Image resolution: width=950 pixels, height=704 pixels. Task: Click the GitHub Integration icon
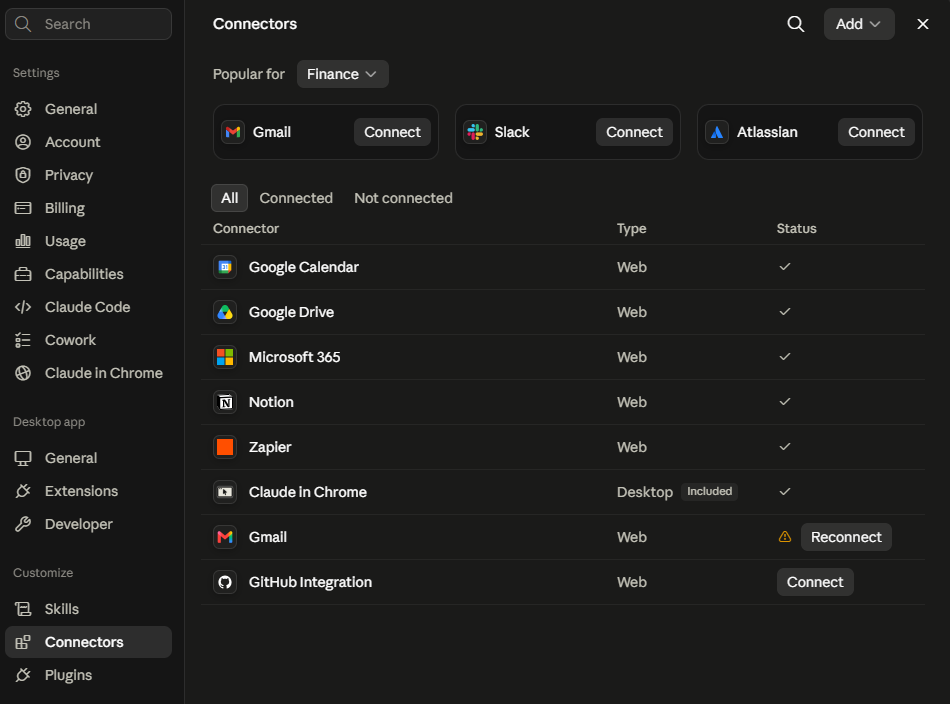coord(225,582)
